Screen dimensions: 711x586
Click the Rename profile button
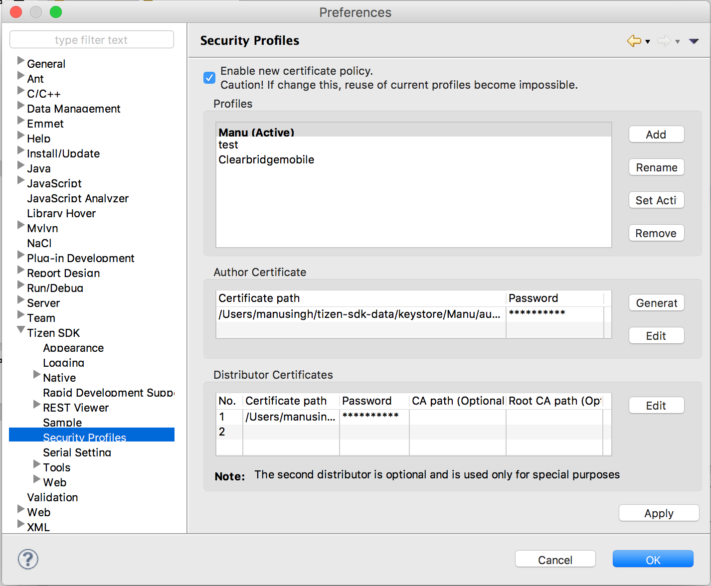(656, 167)
